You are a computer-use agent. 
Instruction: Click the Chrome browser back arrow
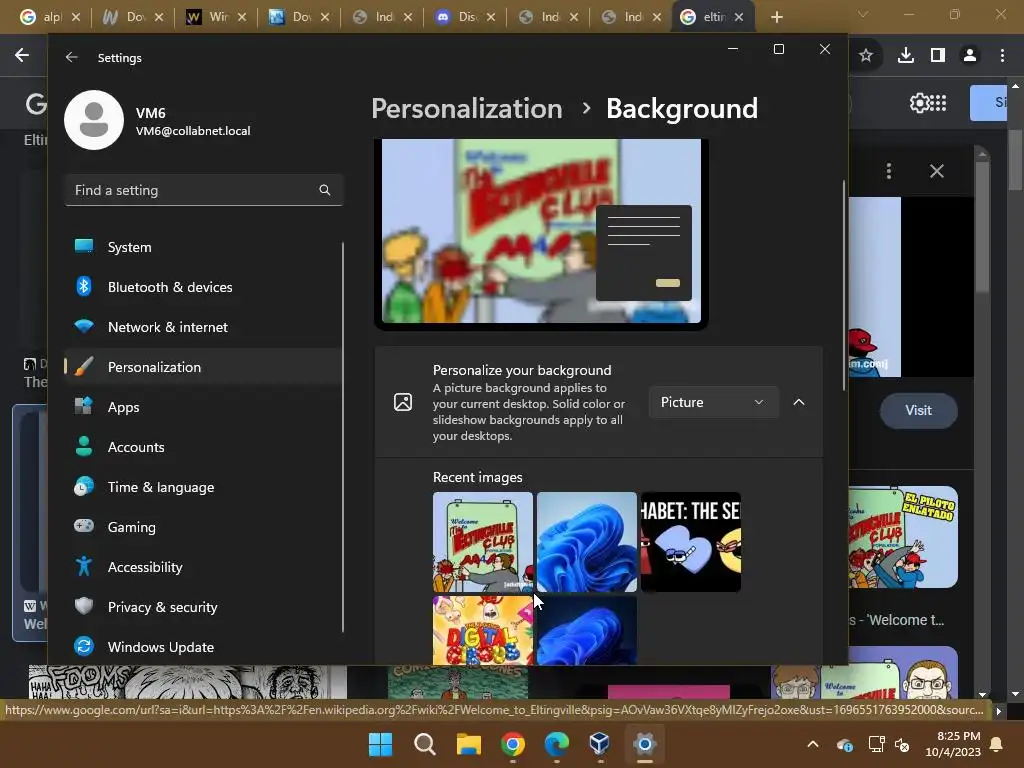[22, 56]
